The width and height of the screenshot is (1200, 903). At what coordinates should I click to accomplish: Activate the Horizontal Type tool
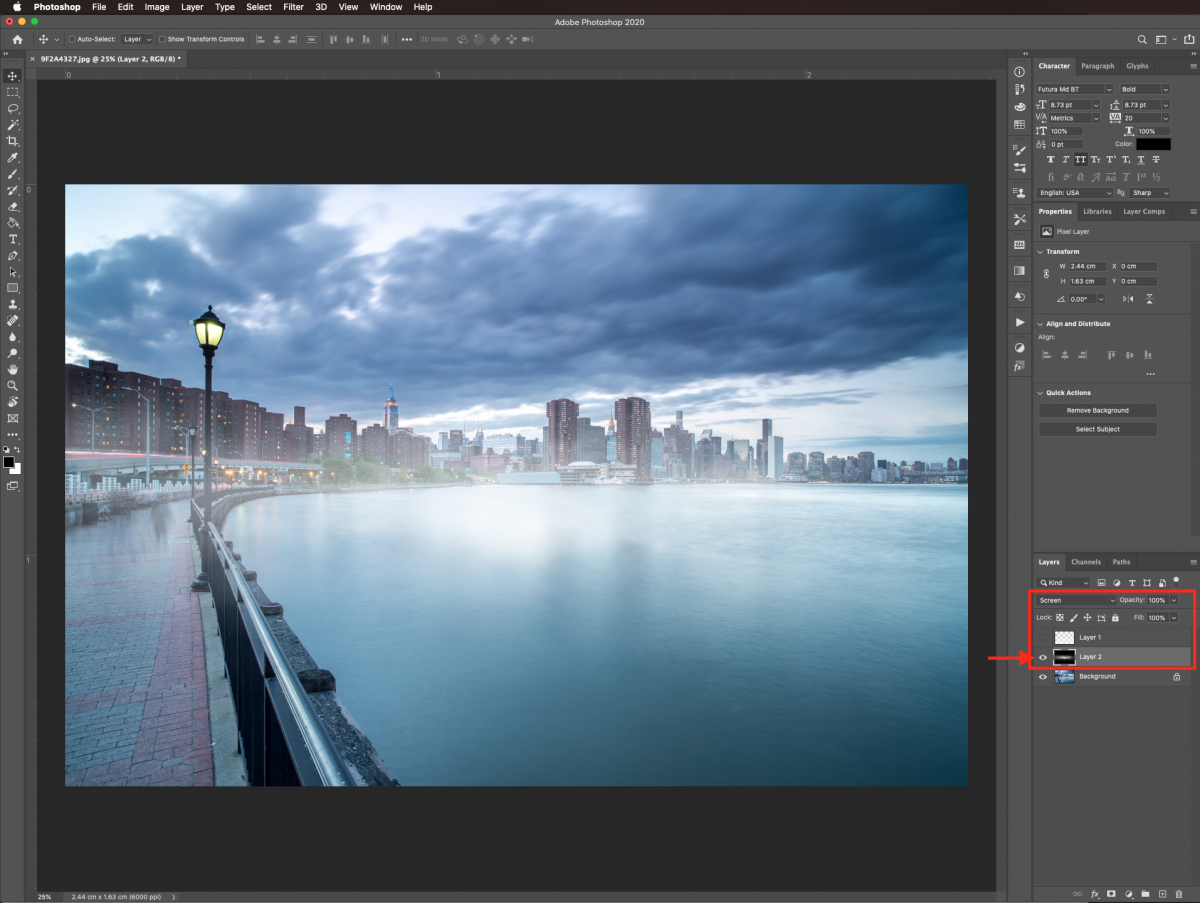pyautogui.click(x=13, y=240)
